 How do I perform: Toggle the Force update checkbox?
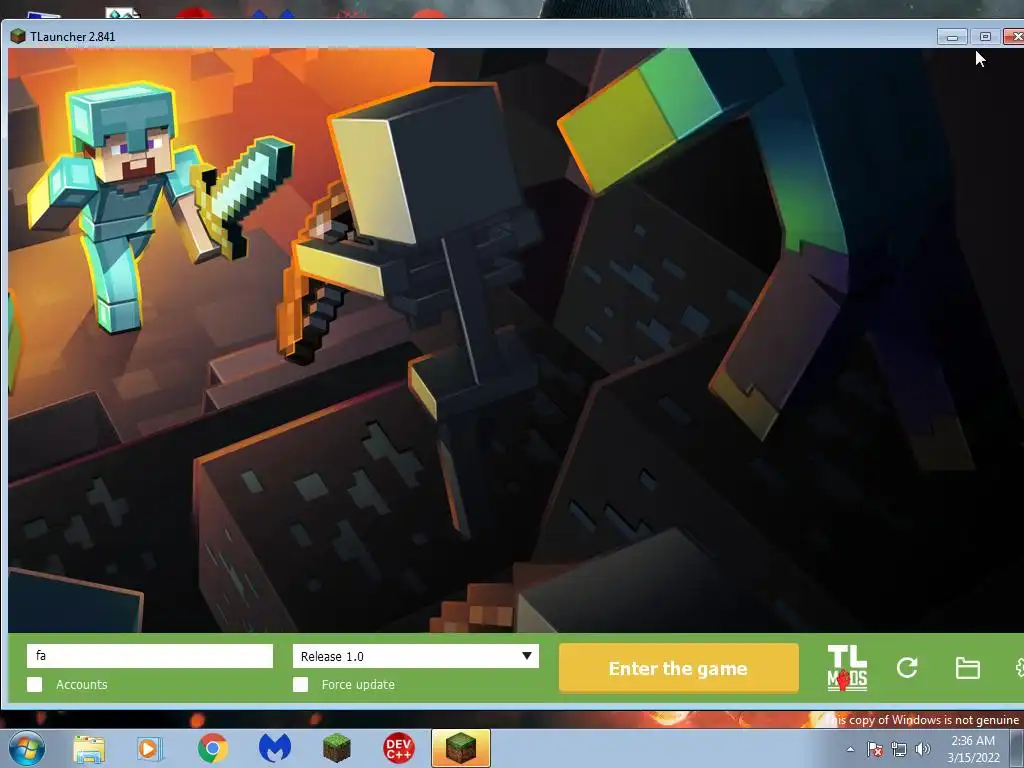[300, 684]
